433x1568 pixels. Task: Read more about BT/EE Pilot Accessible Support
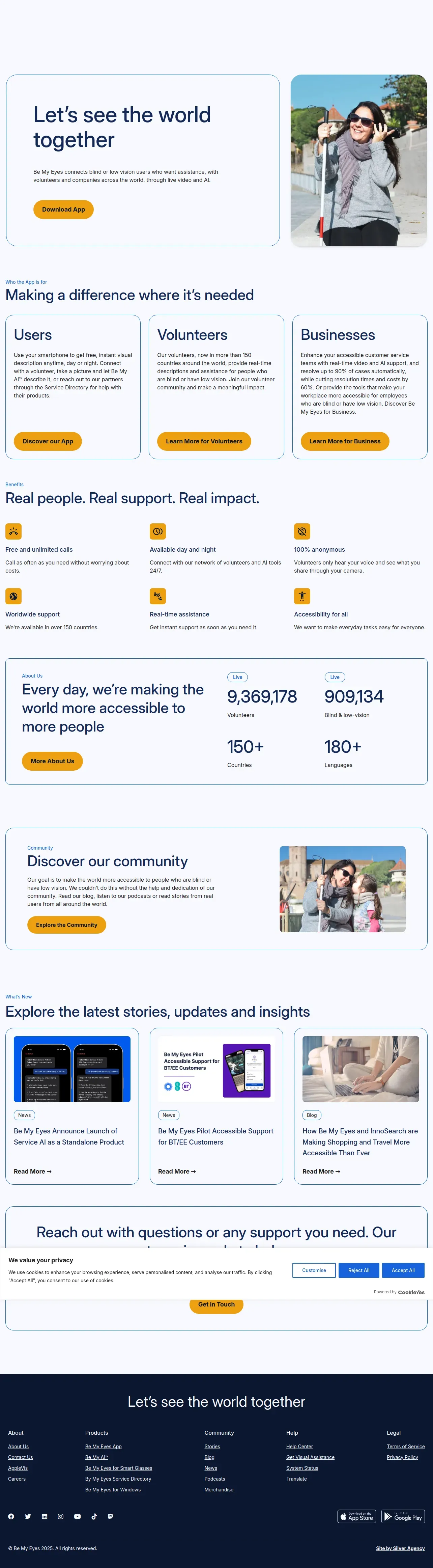(x=177, y=1171)
